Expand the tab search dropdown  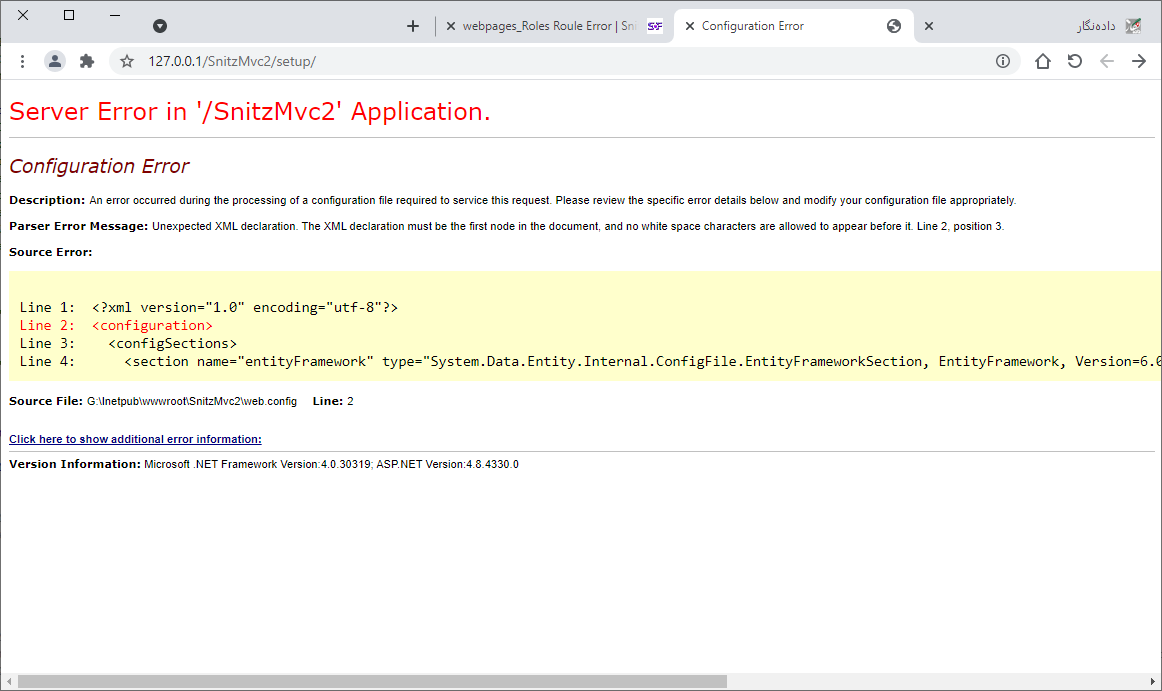[160, 26]
